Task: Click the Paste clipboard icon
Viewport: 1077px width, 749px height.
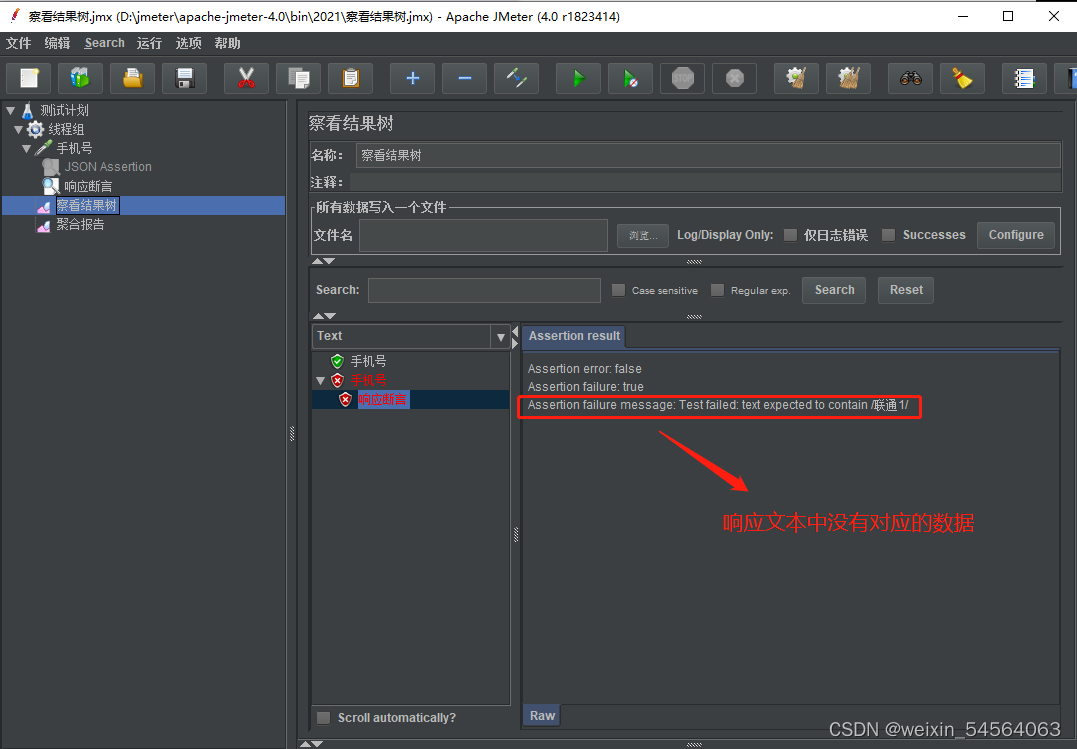Action: [351, 78]
